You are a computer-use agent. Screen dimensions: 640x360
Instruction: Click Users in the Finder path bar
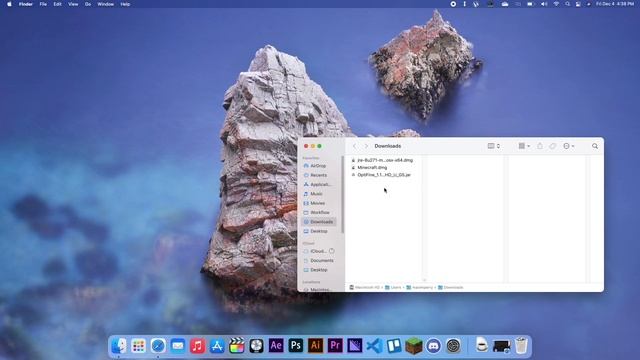tap(393, 287)
